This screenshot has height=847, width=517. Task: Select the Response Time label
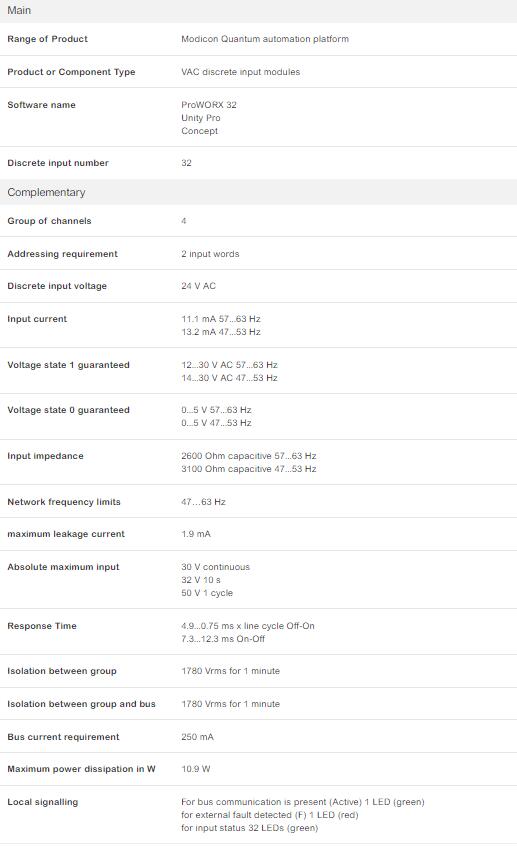(42, 626)
